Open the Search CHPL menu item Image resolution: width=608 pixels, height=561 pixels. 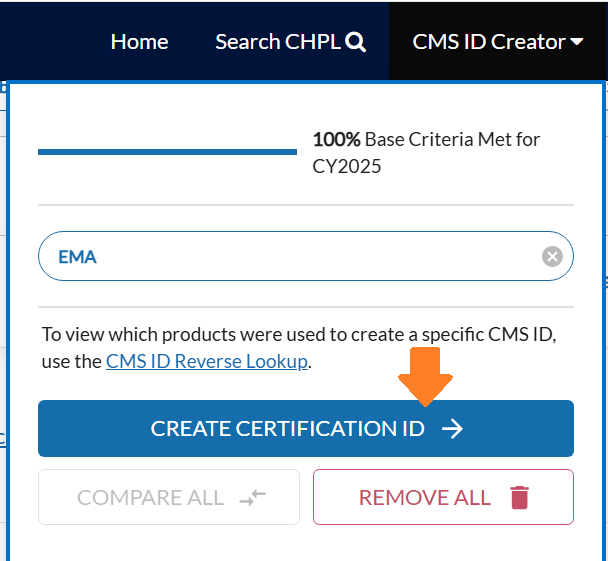click(278, 42)
